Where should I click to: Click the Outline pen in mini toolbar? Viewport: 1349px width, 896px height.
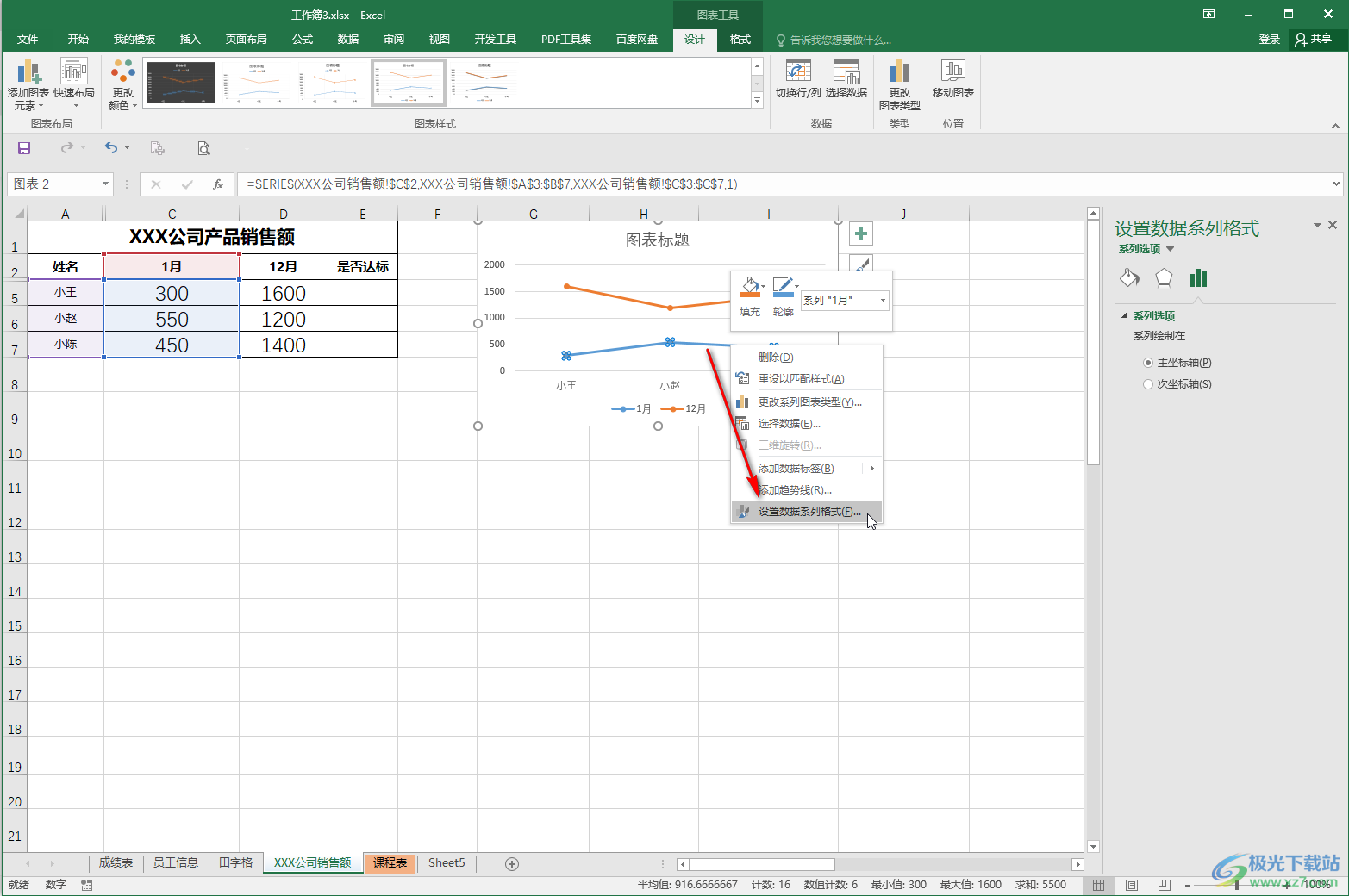(x=783, y=287)
